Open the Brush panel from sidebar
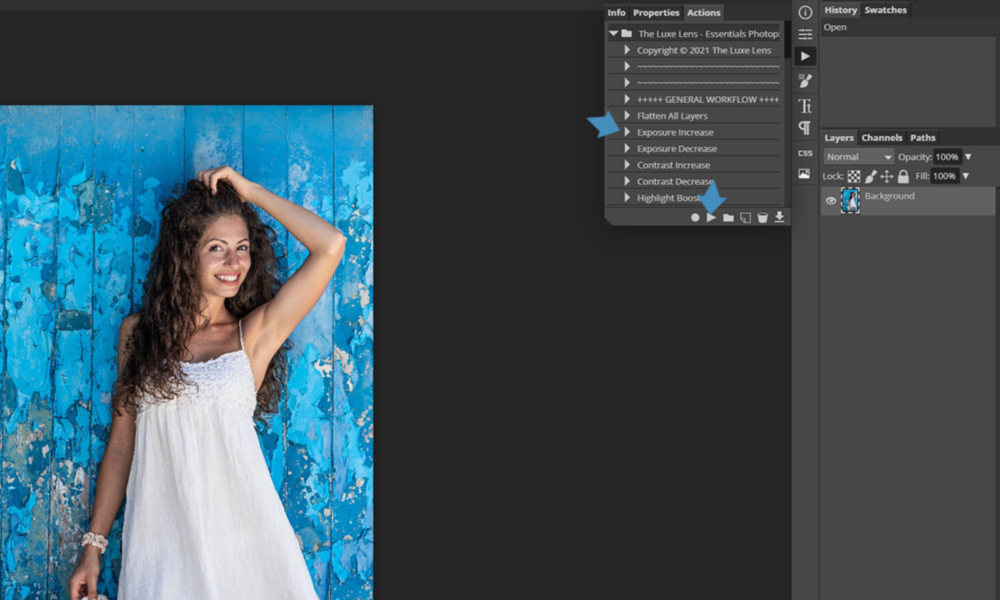1000x600 pixels. pyautogui.click(x=805, y=81)
